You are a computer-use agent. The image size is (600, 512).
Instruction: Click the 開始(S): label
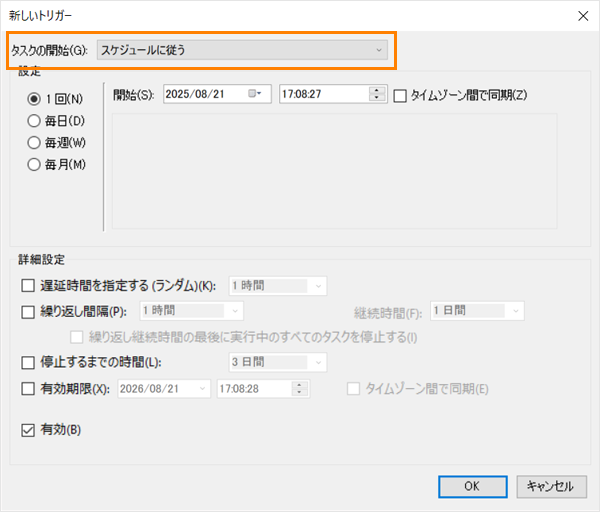[134, 95]
